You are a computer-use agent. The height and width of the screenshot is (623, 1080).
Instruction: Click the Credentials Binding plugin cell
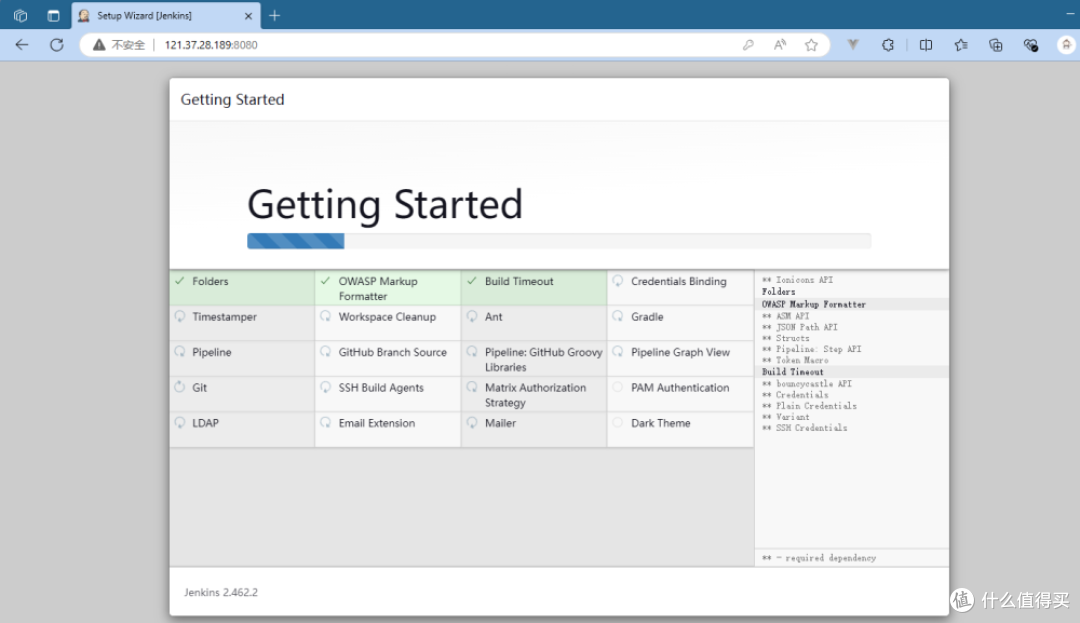point(681,288)
